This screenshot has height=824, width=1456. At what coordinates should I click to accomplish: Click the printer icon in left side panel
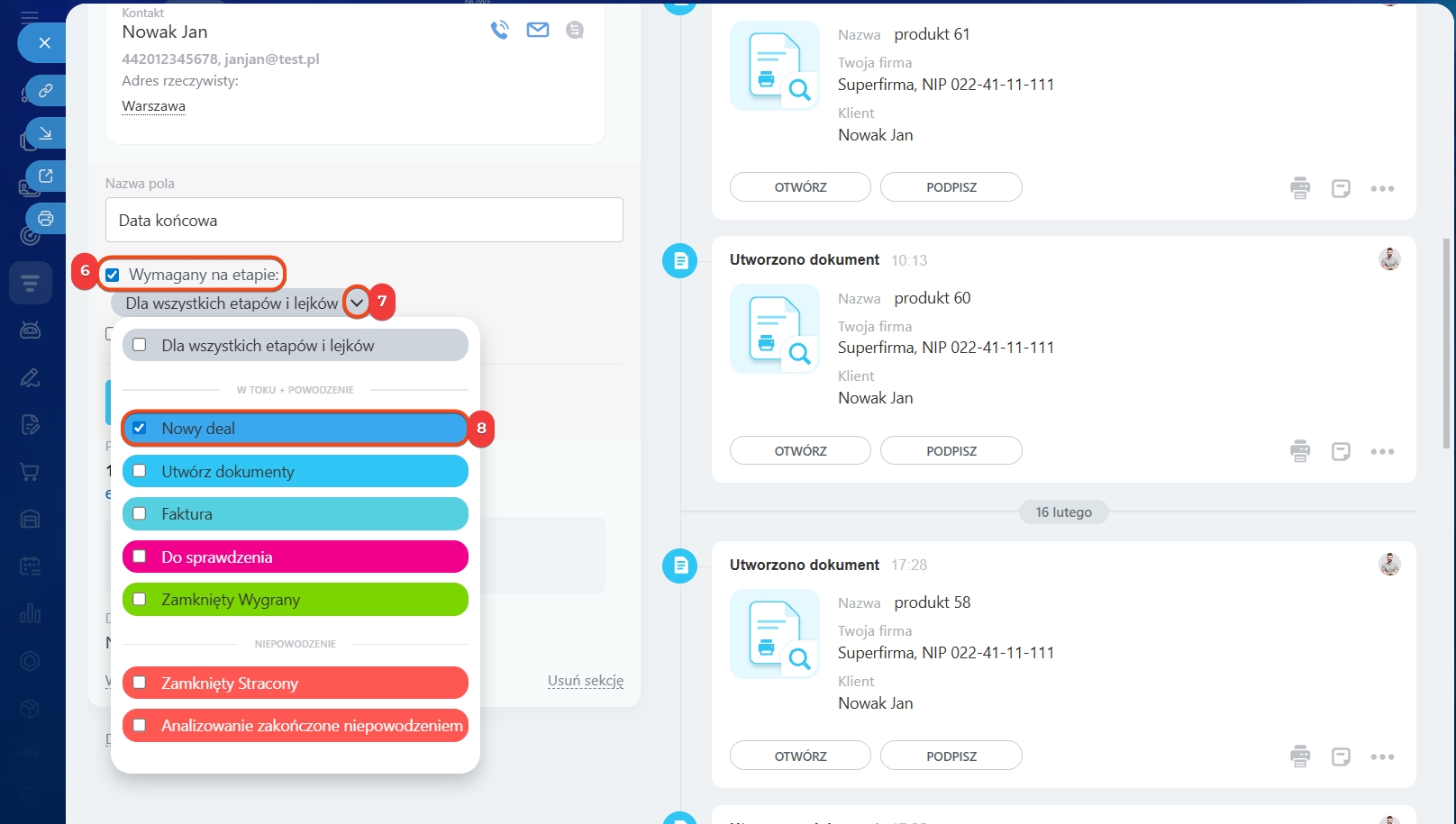pos(45,219)
